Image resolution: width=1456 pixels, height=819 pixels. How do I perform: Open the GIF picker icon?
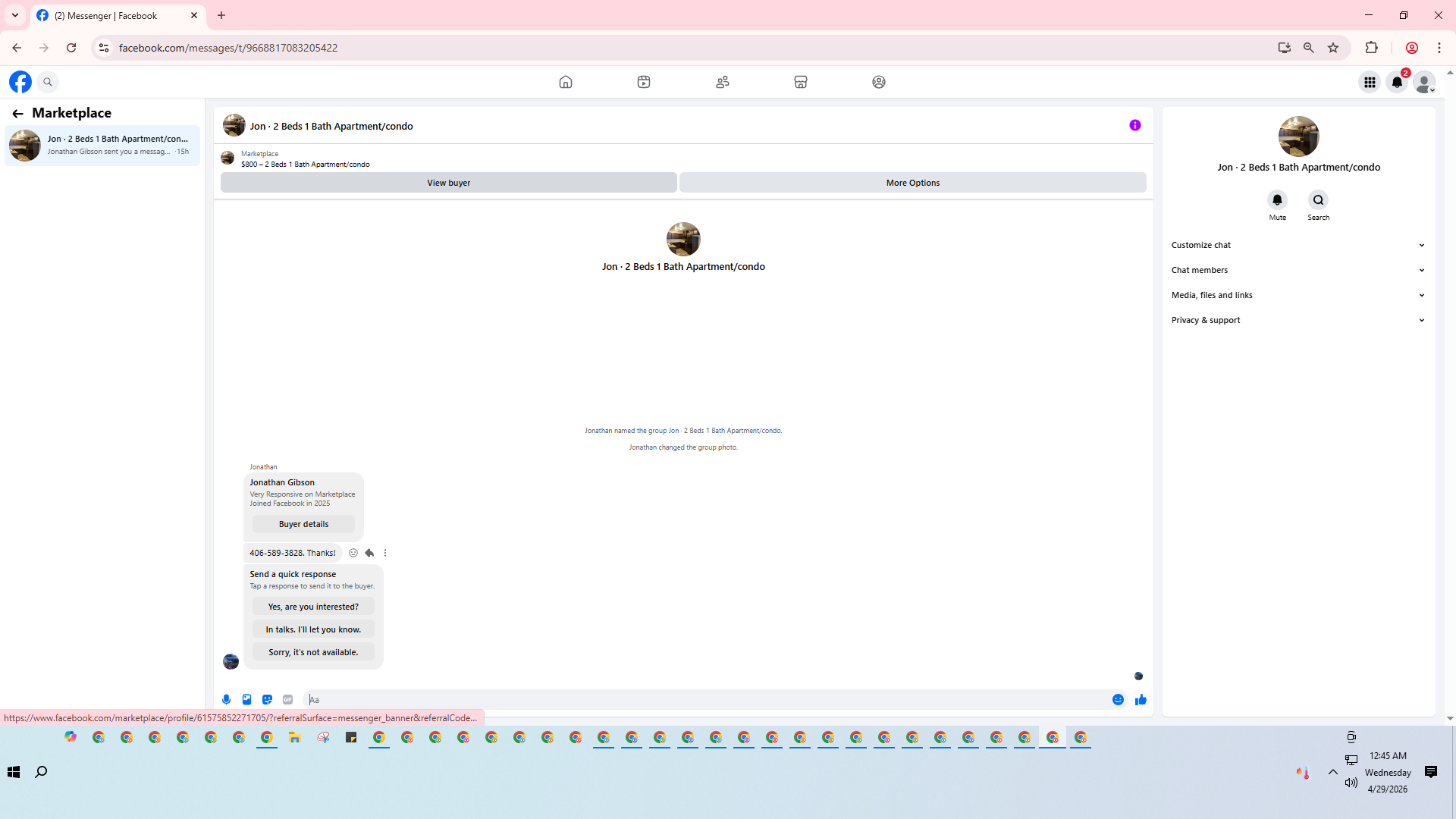pos(287,699)
